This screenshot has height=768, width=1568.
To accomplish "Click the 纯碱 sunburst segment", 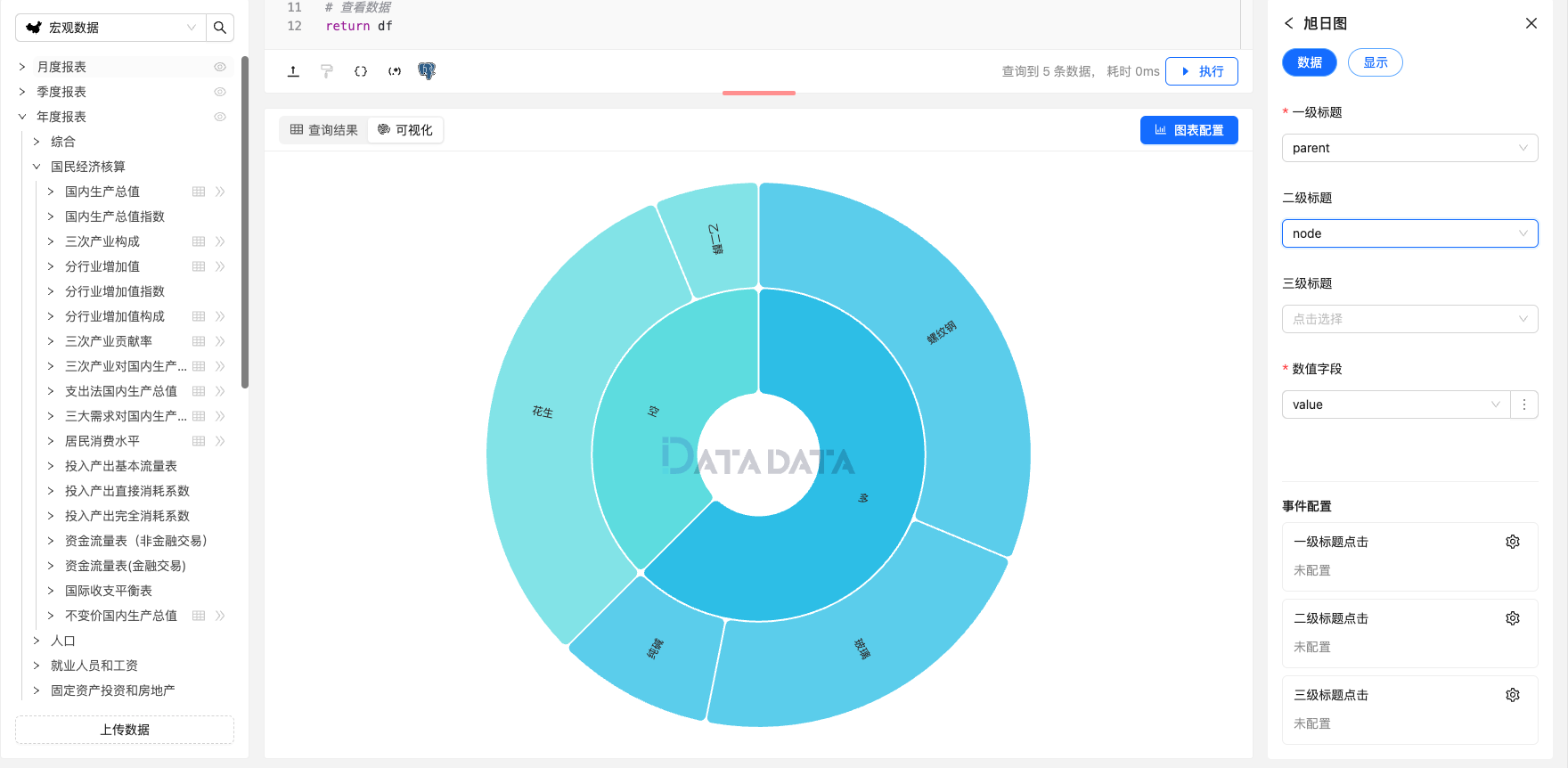I will (x=655, y=648).
